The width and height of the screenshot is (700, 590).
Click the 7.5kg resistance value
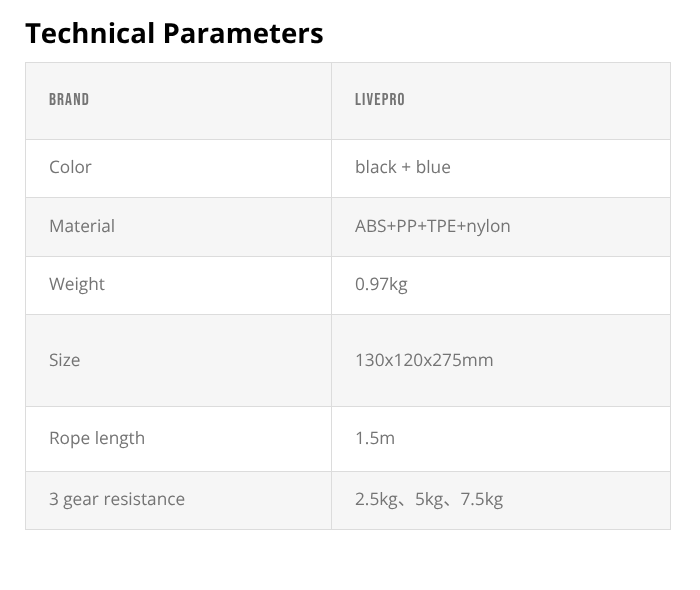pyautogui.click(x=481, y=499)
